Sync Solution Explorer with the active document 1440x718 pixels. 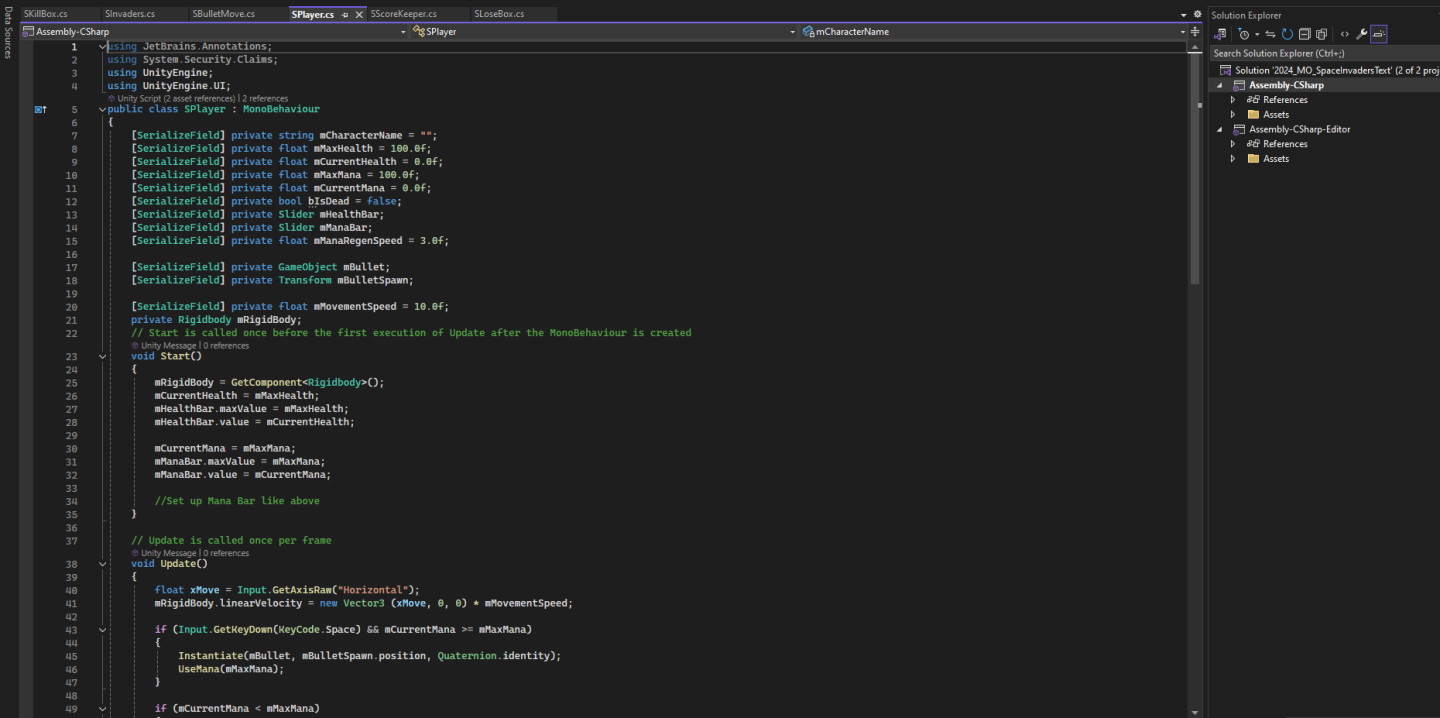(1271, 34)
